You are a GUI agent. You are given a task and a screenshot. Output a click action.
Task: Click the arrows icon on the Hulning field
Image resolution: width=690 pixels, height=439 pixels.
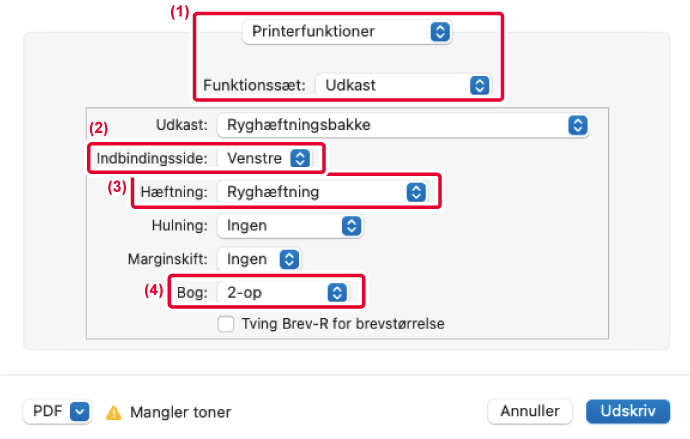351,226
